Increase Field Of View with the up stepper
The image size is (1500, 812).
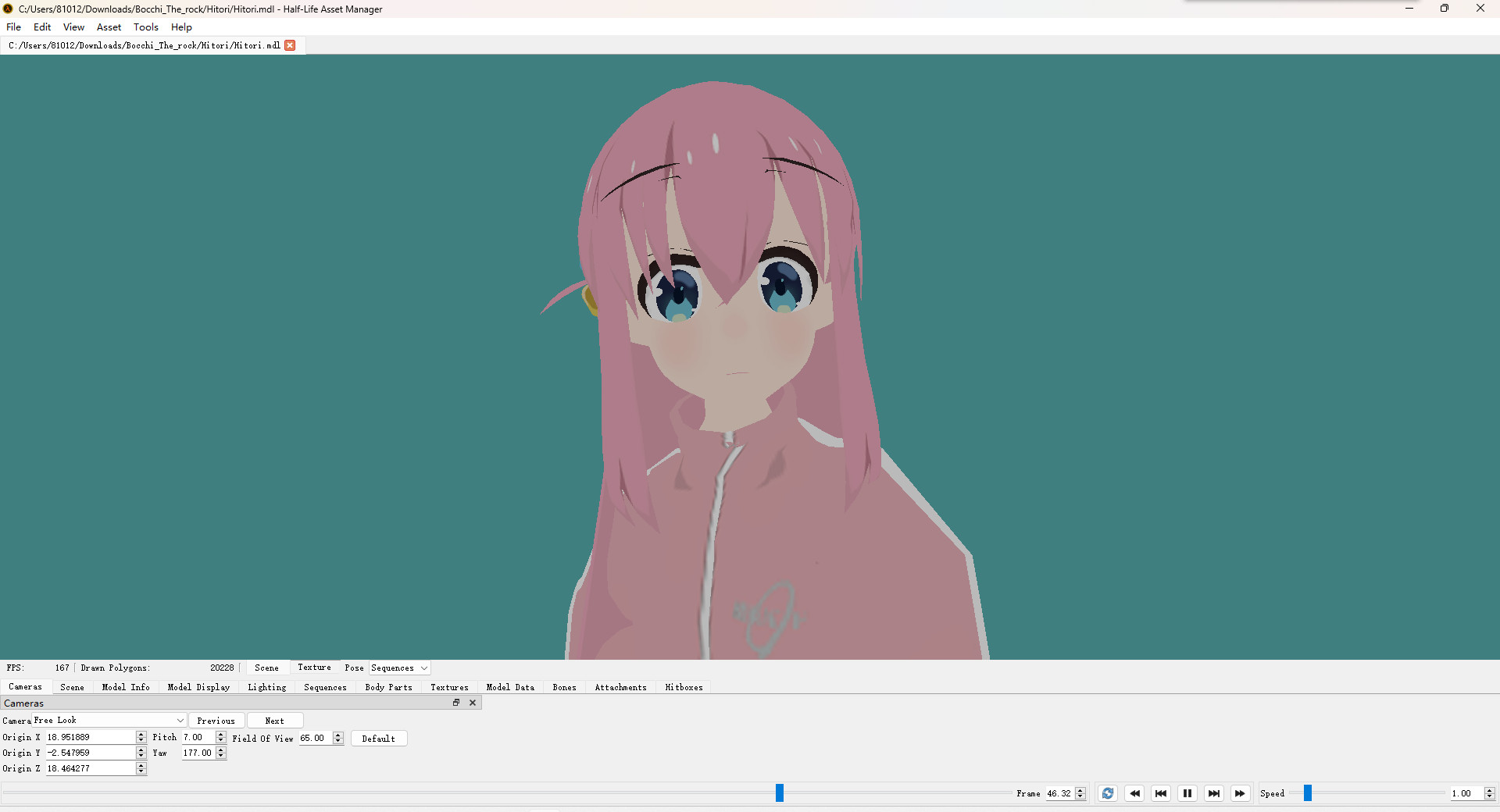pos(337,735)
